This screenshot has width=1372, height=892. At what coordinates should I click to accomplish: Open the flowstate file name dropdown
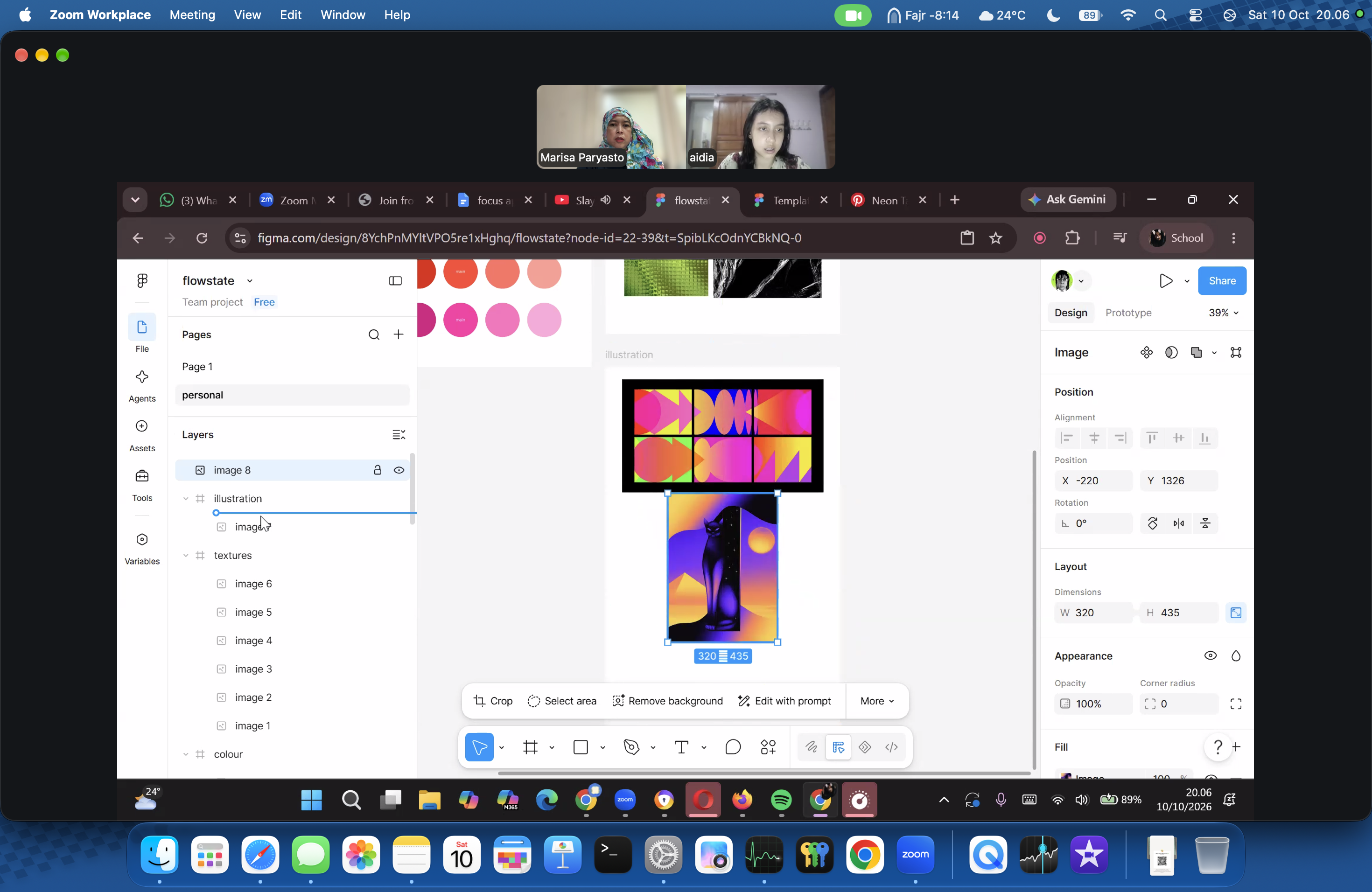pyautogui.click(x=250, y=281)
